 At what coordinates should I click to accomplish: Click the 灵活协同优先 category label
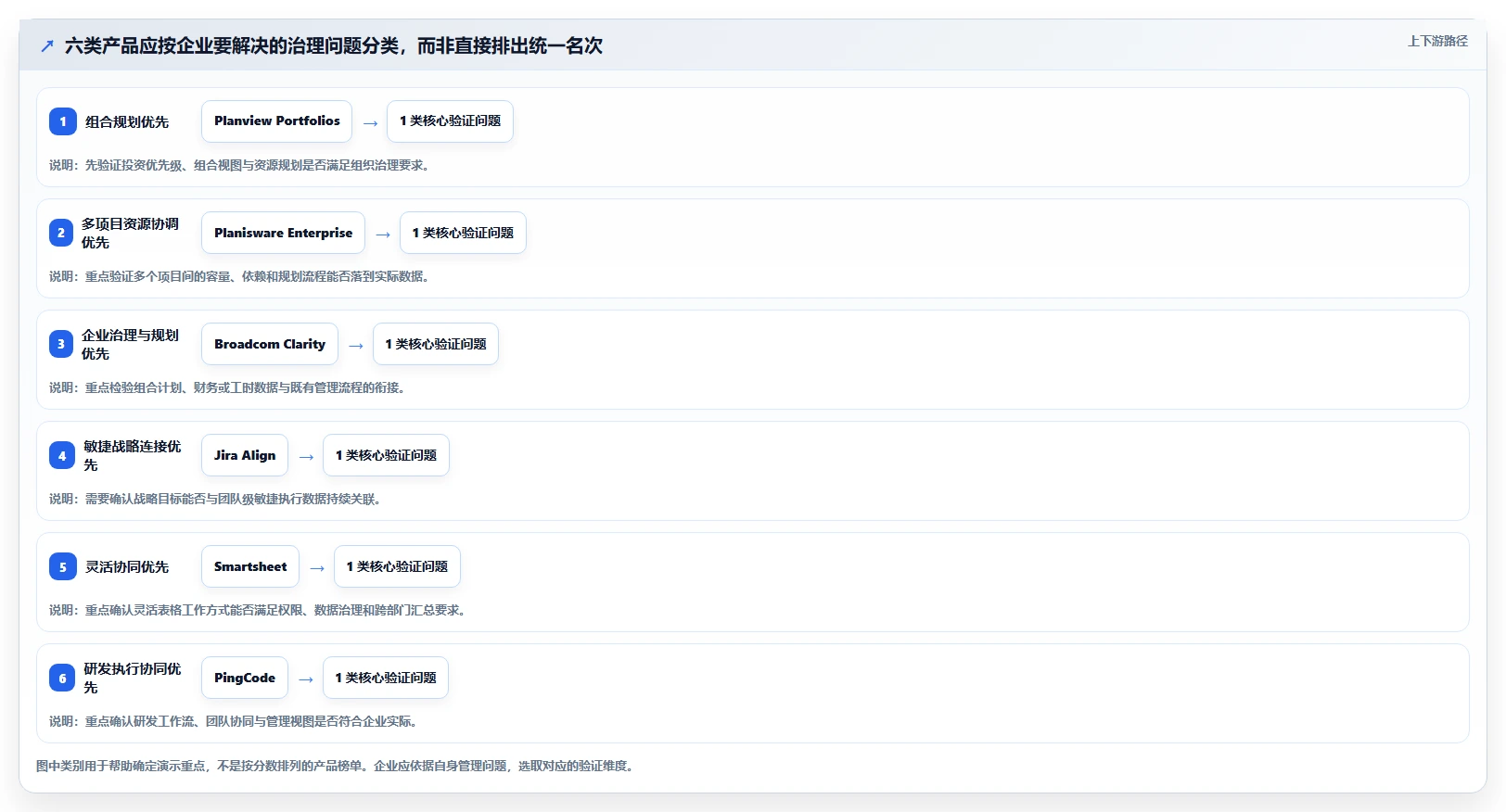pyautogui.click(x=127, y=566)
